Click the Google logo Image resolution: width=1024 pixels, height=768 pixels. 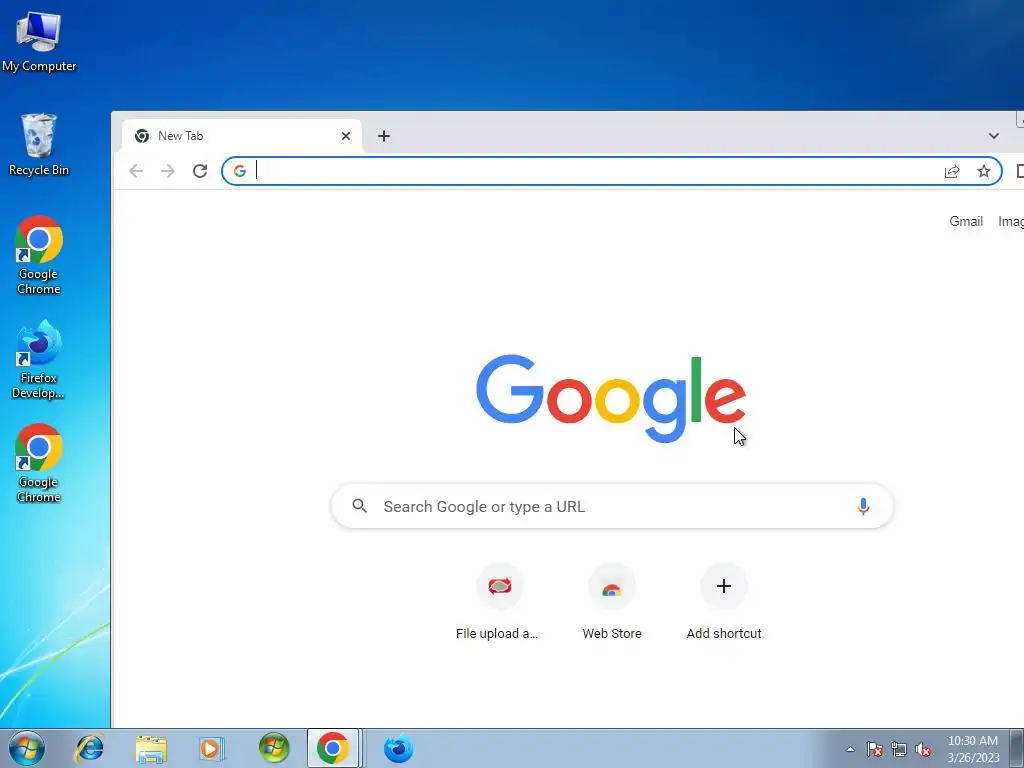(x=611, y=398)
